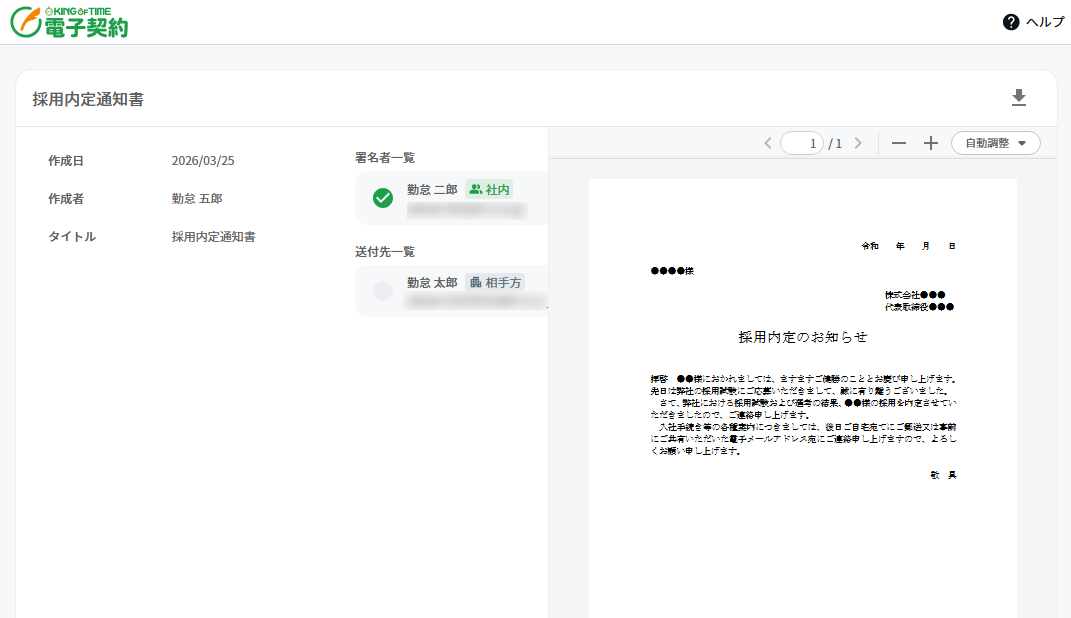Download the 採用内定通知書 document

(1018, 98)
